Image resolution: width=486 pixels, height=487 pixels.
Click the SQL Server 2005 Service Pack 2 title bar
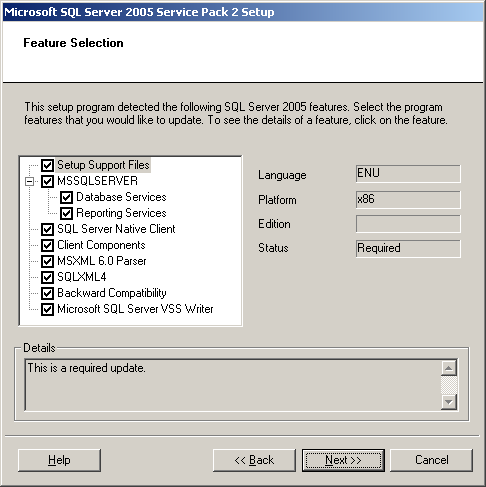coord(243,12)
